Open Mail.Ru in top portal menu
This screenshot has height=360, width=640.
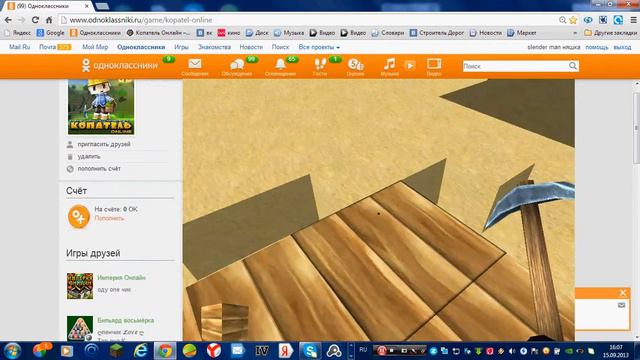pos(20,47)
